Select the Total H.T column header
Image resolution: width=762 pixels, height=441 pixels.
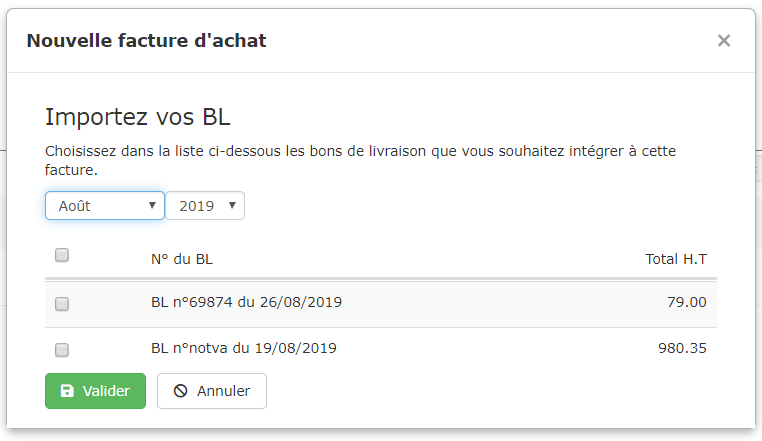(x=676, y=259)
